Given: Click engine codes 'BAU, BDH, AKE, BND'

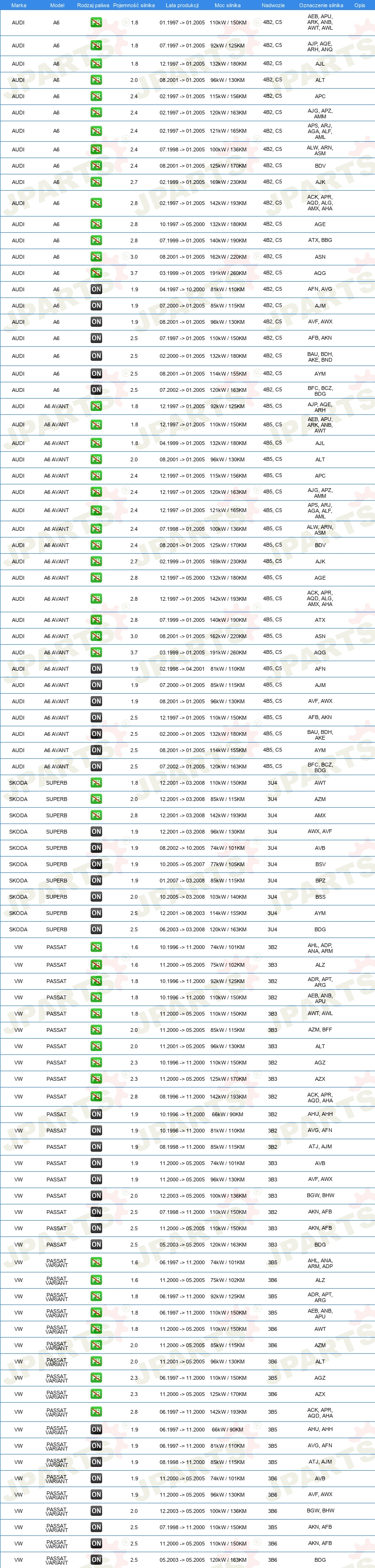Looking at the screenshot, I should [x=320, y=357].
